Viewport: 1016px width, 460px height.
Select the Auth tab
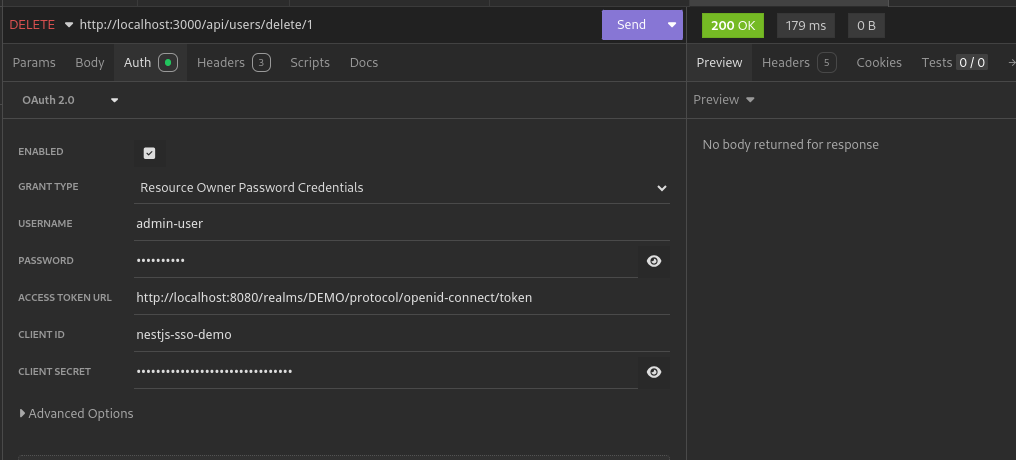click(x=150, y=63)
